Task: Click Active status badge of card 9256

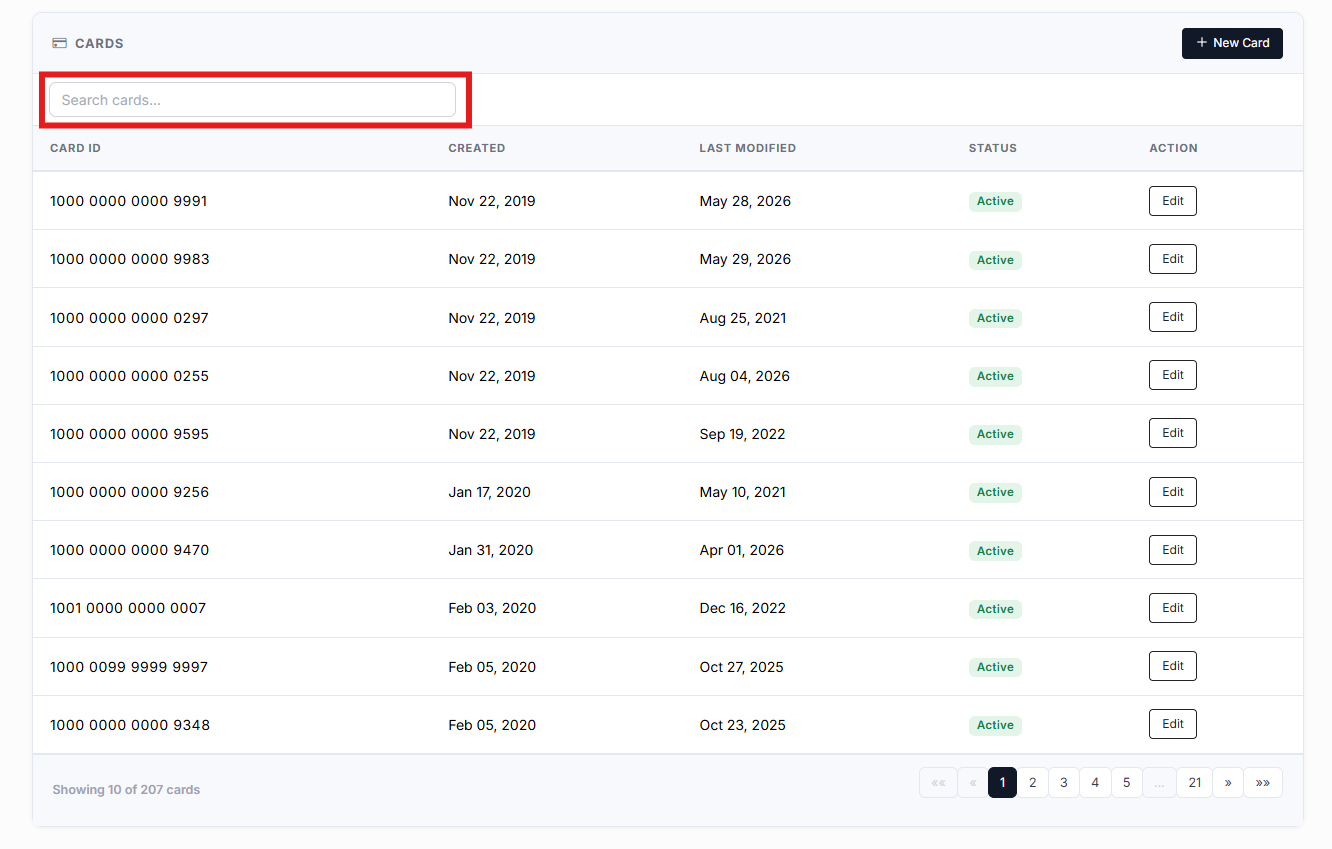Action: (x=995, y=492)
